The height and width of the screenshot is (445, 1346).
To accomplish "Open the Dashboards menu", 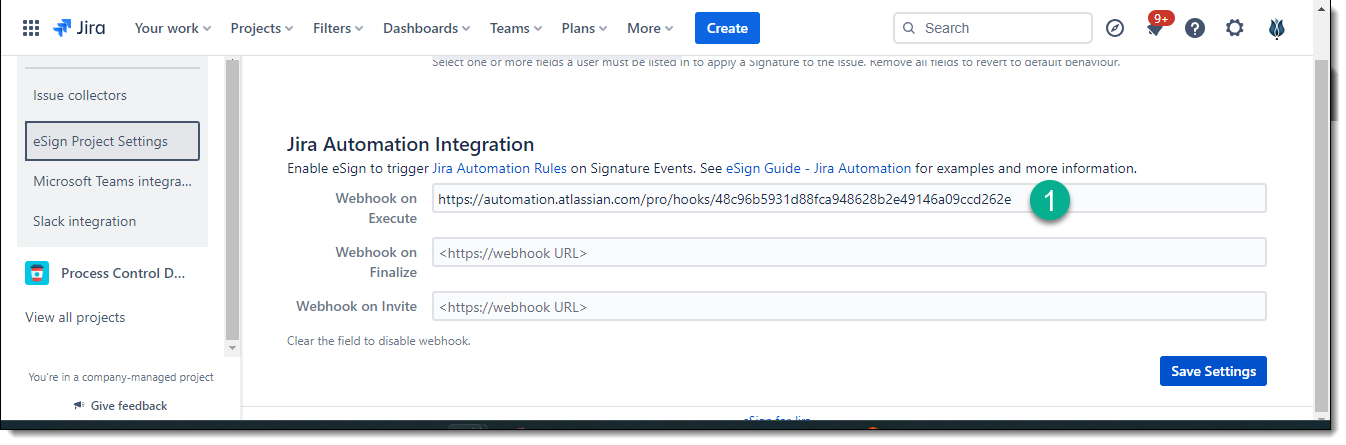I will click(426, 28).
